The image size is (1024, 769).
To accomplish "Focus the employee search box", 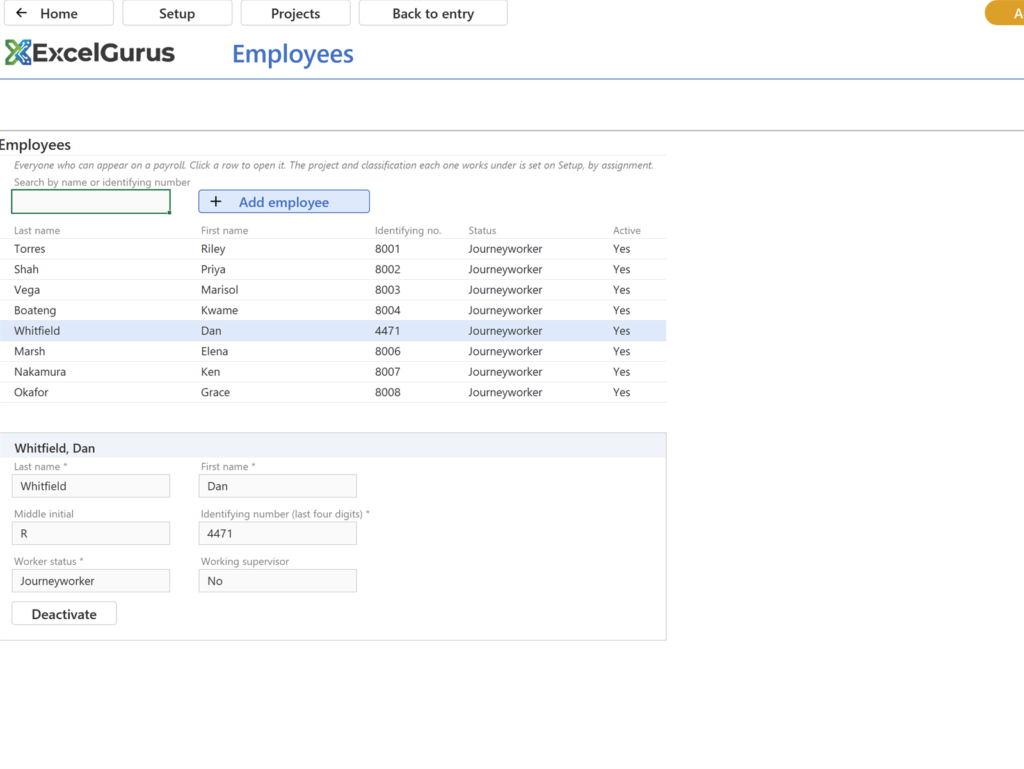I will click(91, 202).
